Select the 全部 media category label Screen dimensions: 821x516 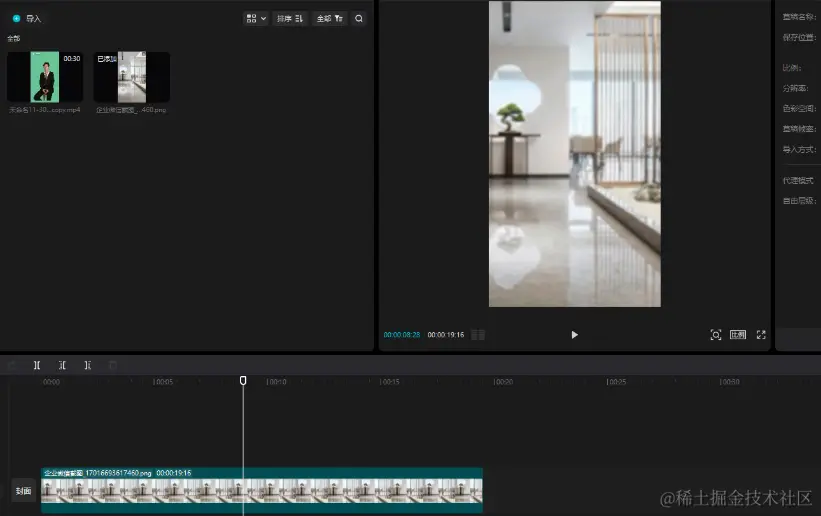point(14,38)
